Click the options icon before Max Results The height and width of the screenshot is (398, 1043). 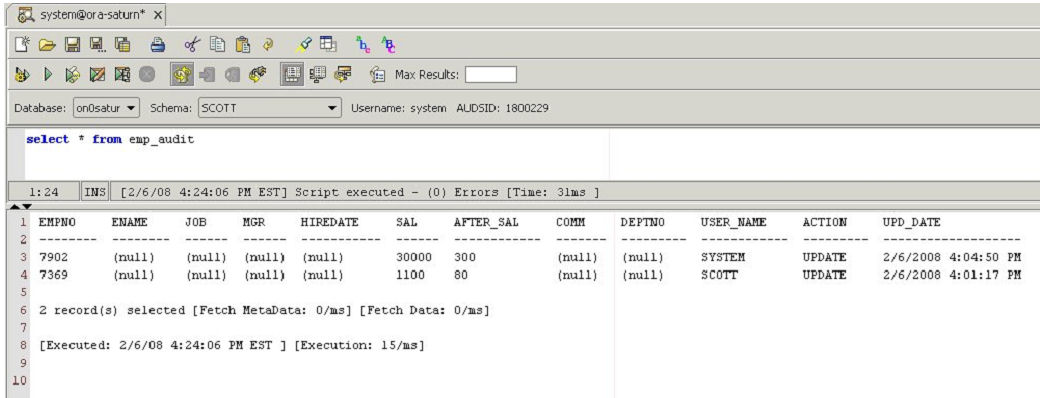(378, 75)
